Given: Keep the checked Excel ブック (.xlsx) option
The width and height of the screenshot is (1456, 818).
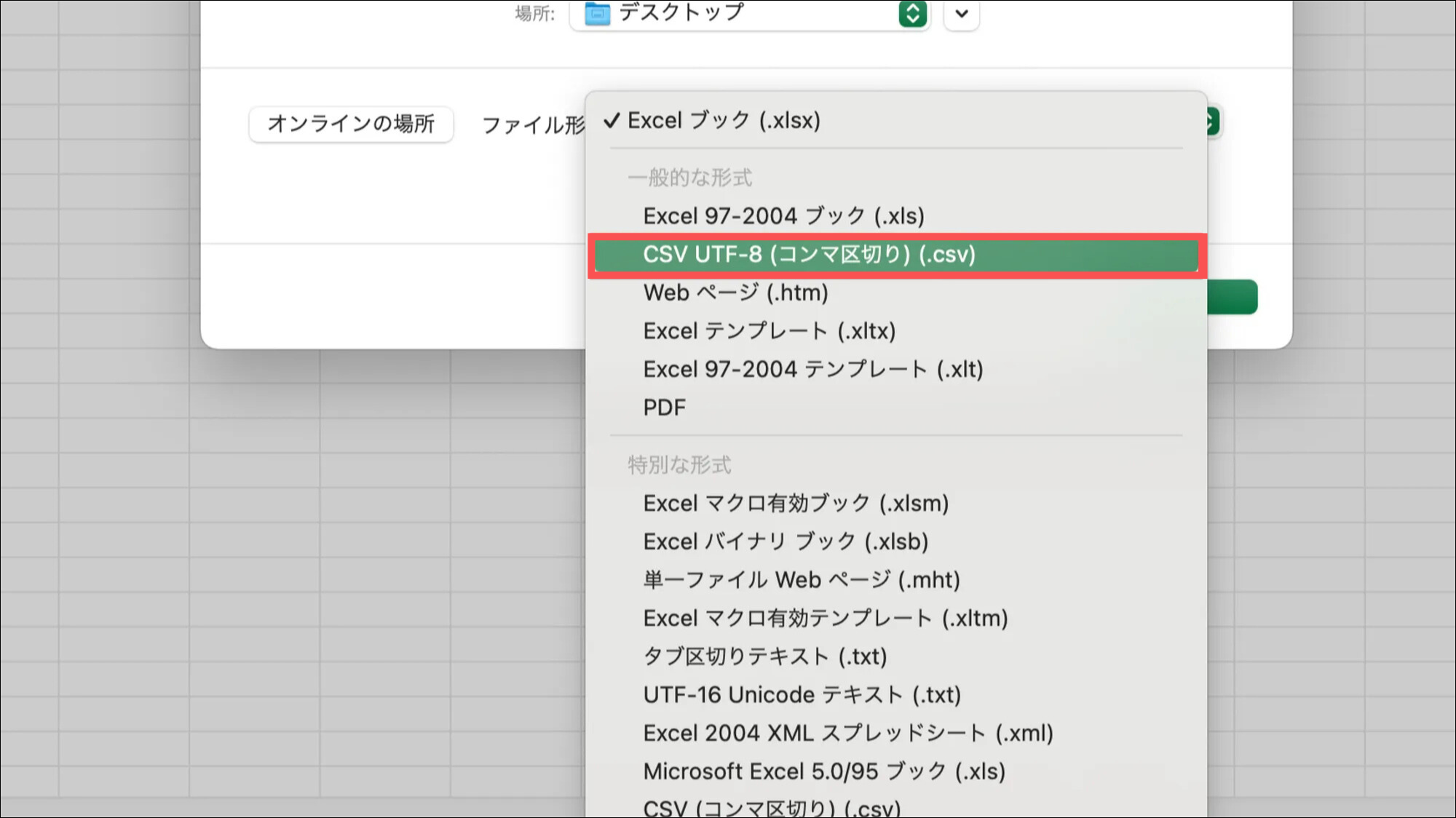Looking at the screenshot, I should 723,120.
